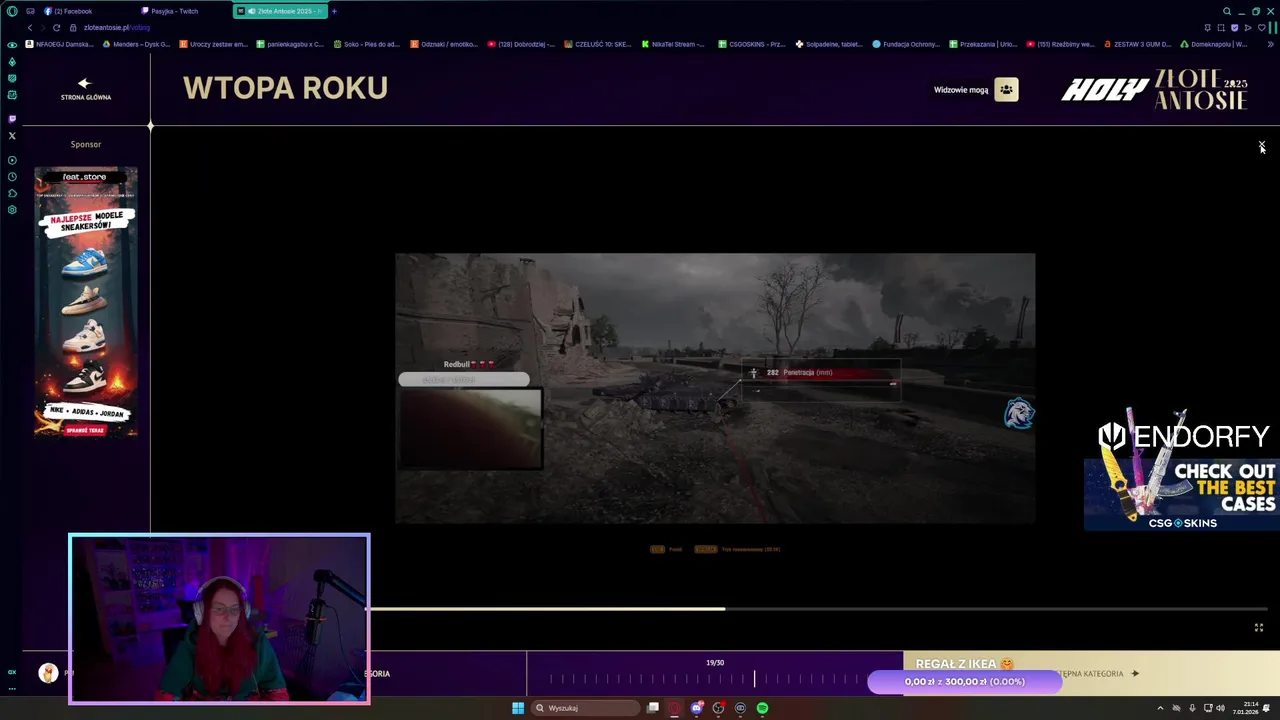Select the Złote Antosie 2025 tab
The height and width of the screenshot is (720, 1280).
[x=280, y=11]
